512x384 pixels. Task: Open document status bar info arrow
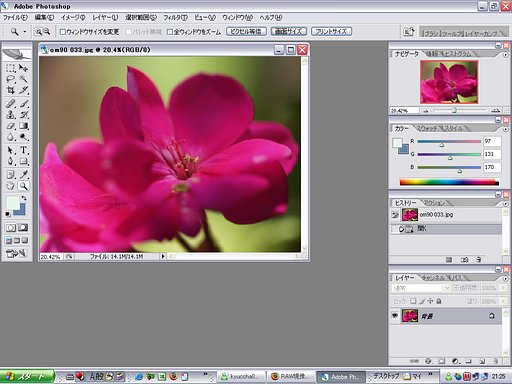tap(163, 256)
